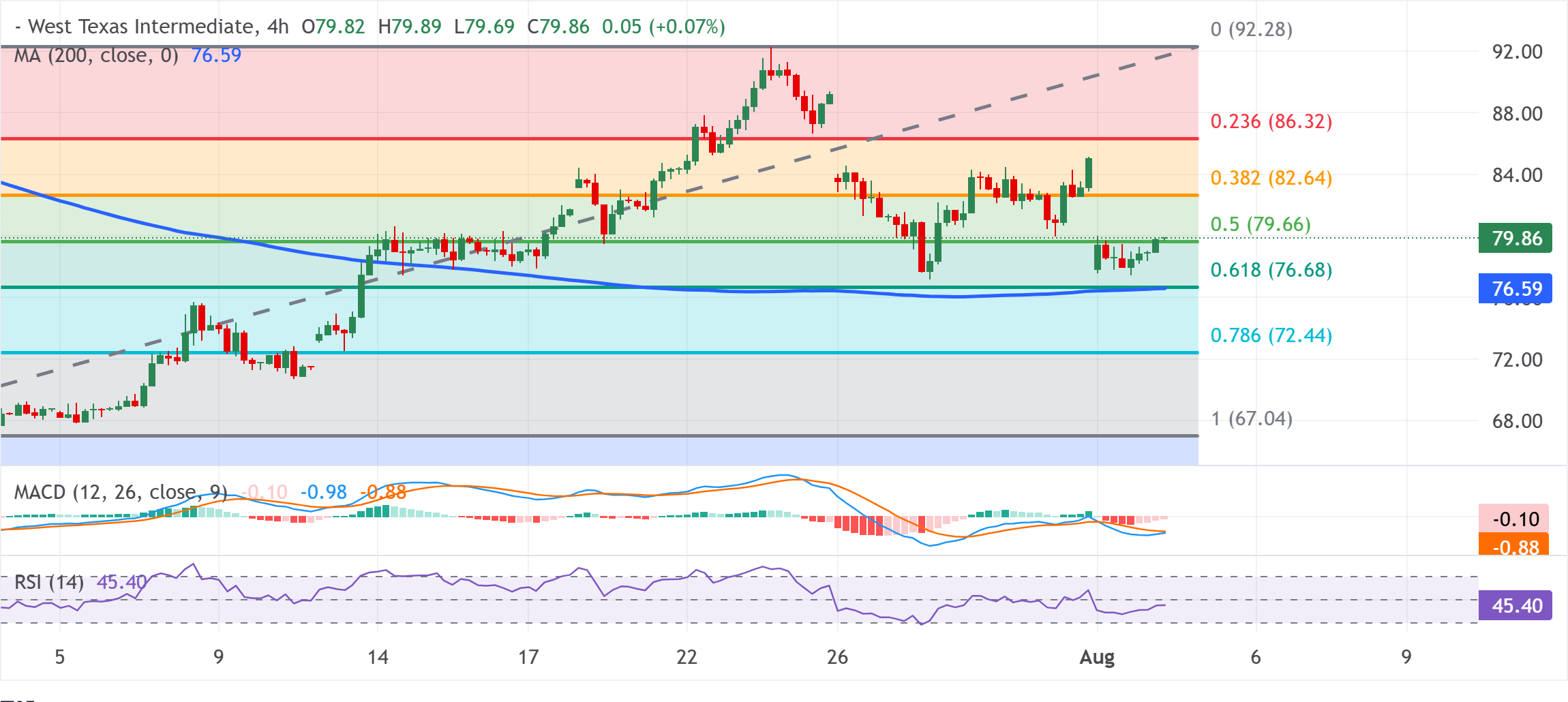Click the 5 date on time axis
Image resolution: width=1568 pixels, height=702 pixels.
(60, 658)
